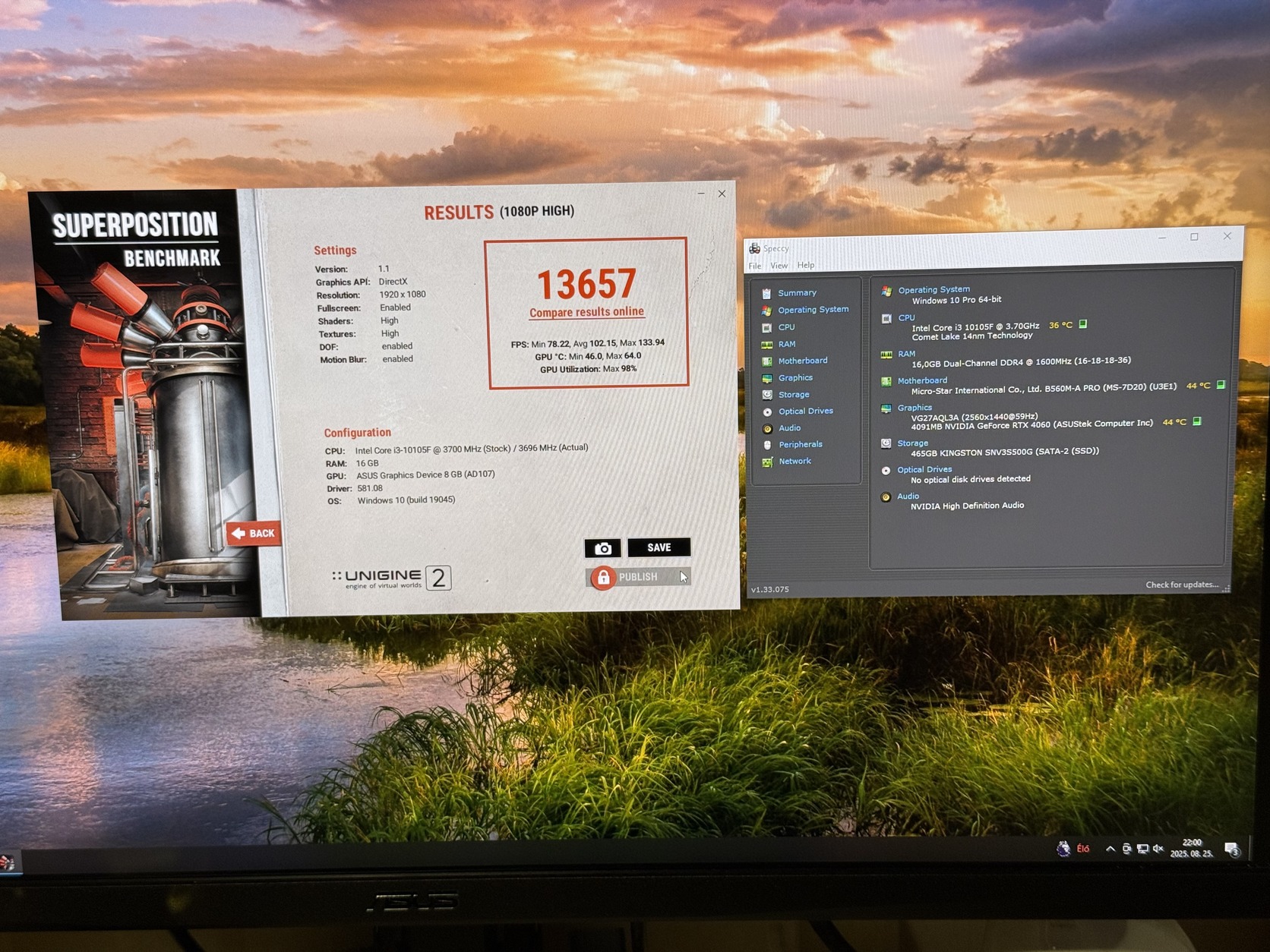Show hidden icons via the tray chevron
Screen dimensions: 1270x952
point(1110,849)
